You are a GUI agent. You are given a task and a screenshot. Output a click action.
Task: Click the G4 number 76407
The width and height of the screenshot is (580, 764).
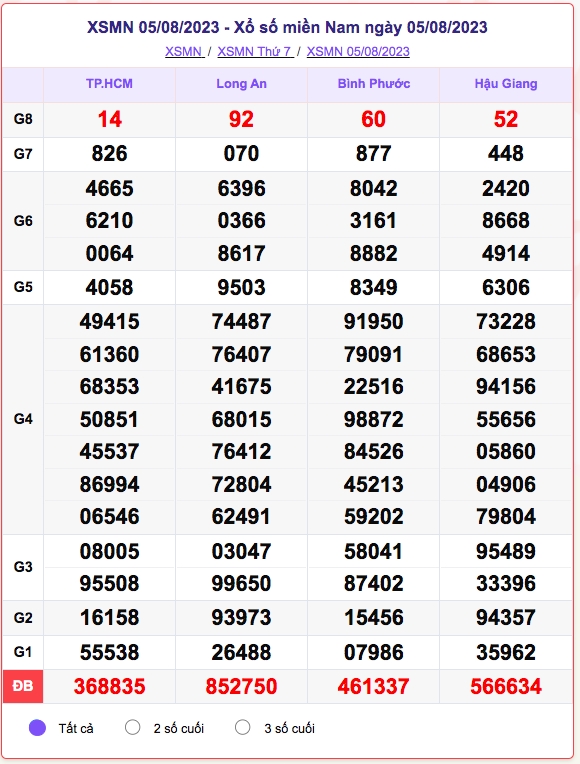pos(241,354)
